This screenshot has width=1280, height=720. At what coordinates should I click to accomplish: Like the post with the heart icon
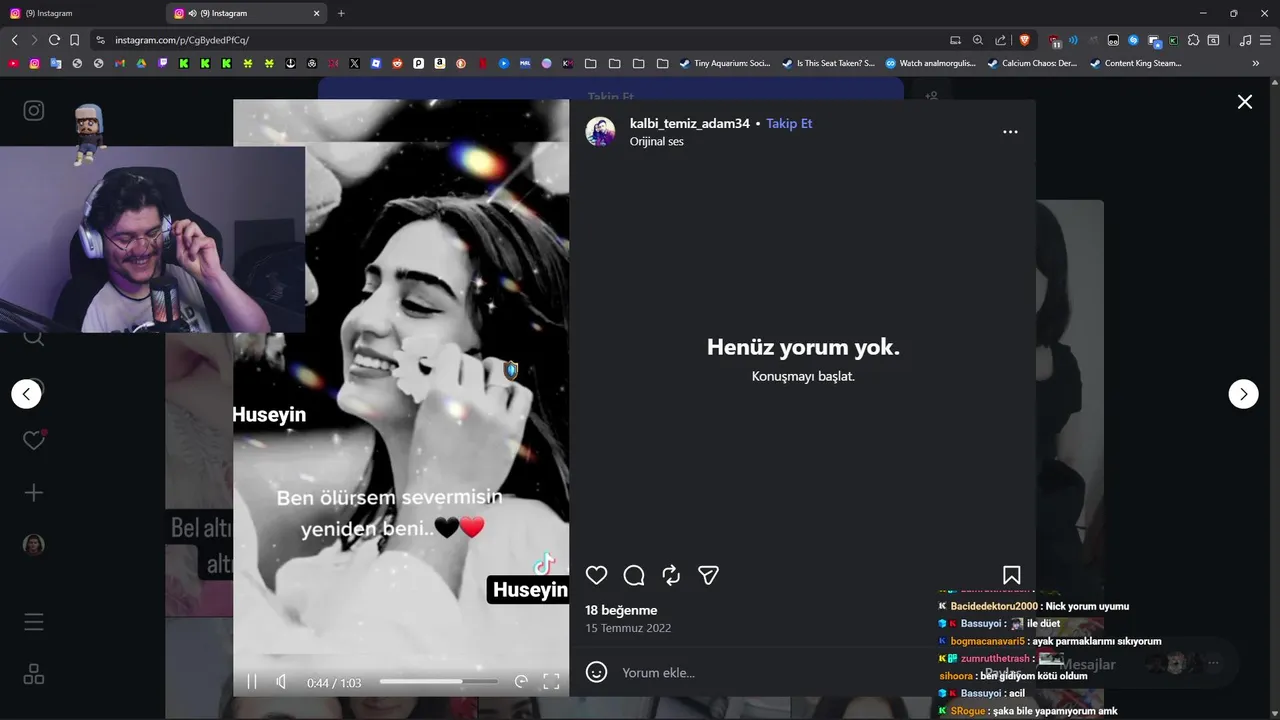pyautogui.click(x=596, y=575)
